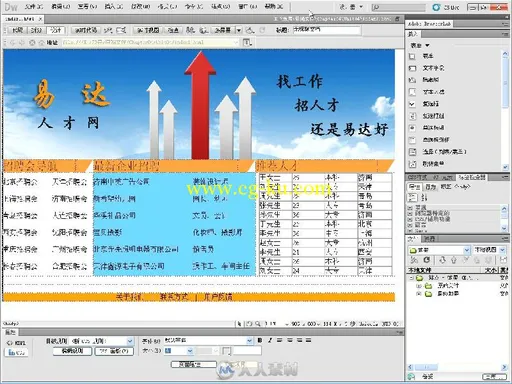Click the search field in the application bar

[399, 7]
